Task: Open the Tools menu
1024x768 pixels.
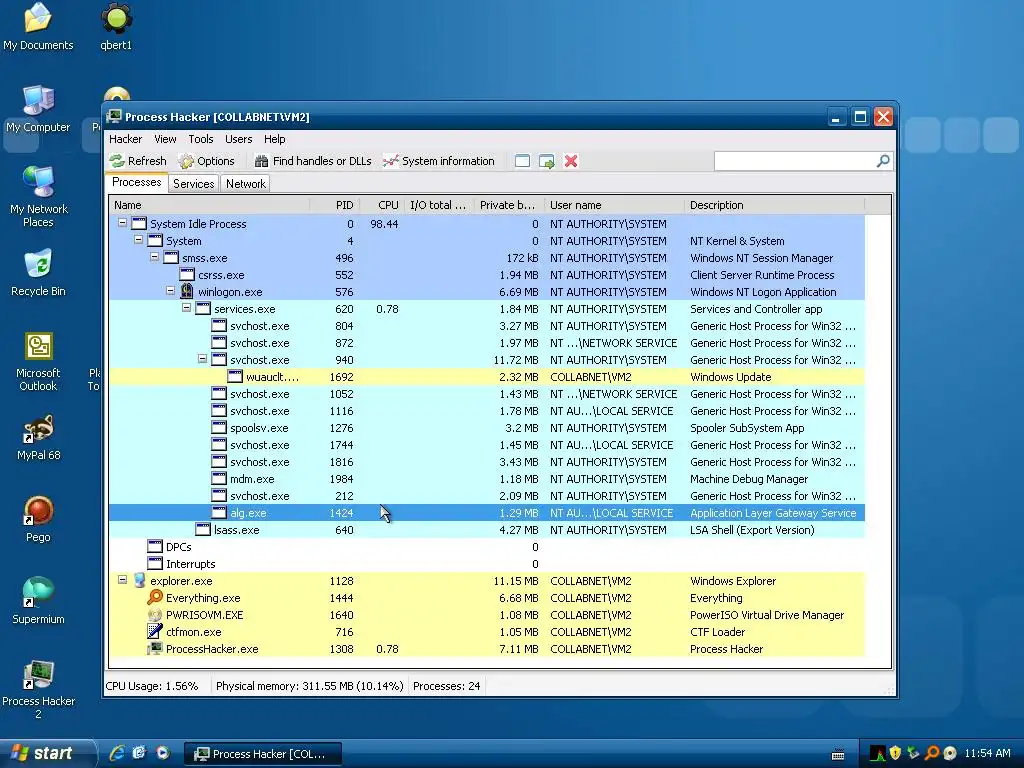Action: [x=201, y=139]
